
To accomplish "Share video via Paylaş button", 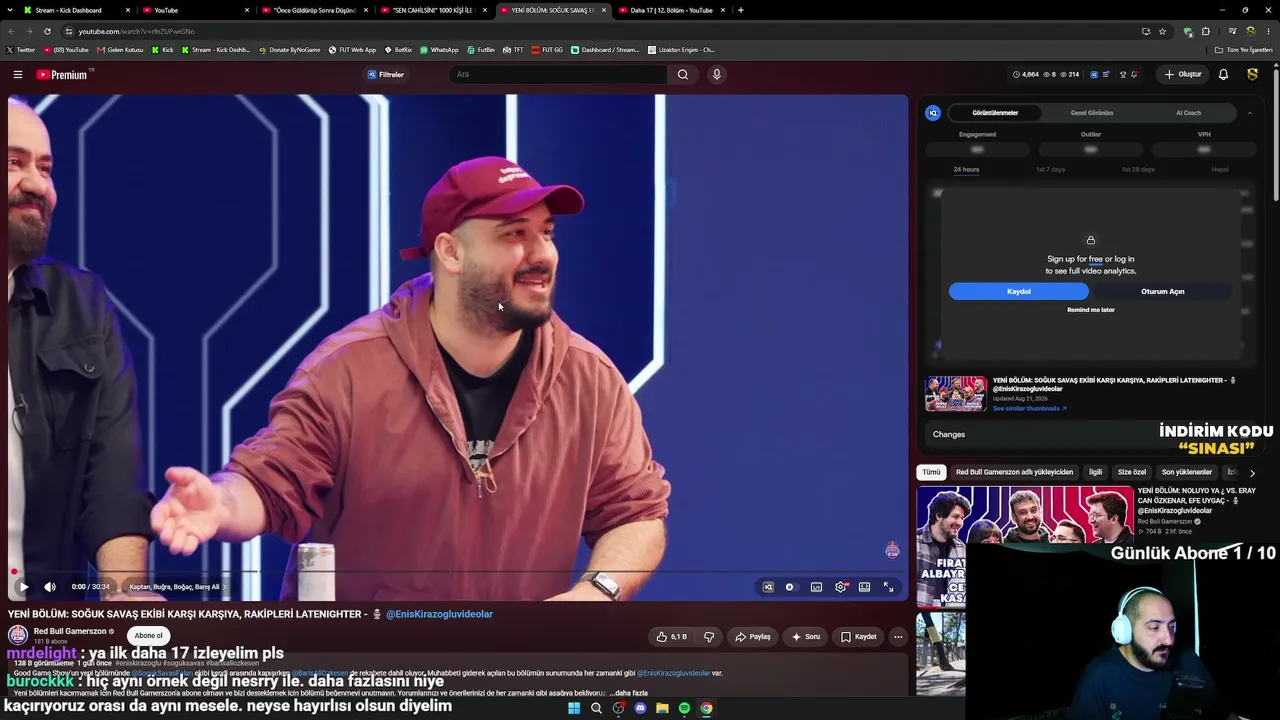I will click(x=753, y=636).
